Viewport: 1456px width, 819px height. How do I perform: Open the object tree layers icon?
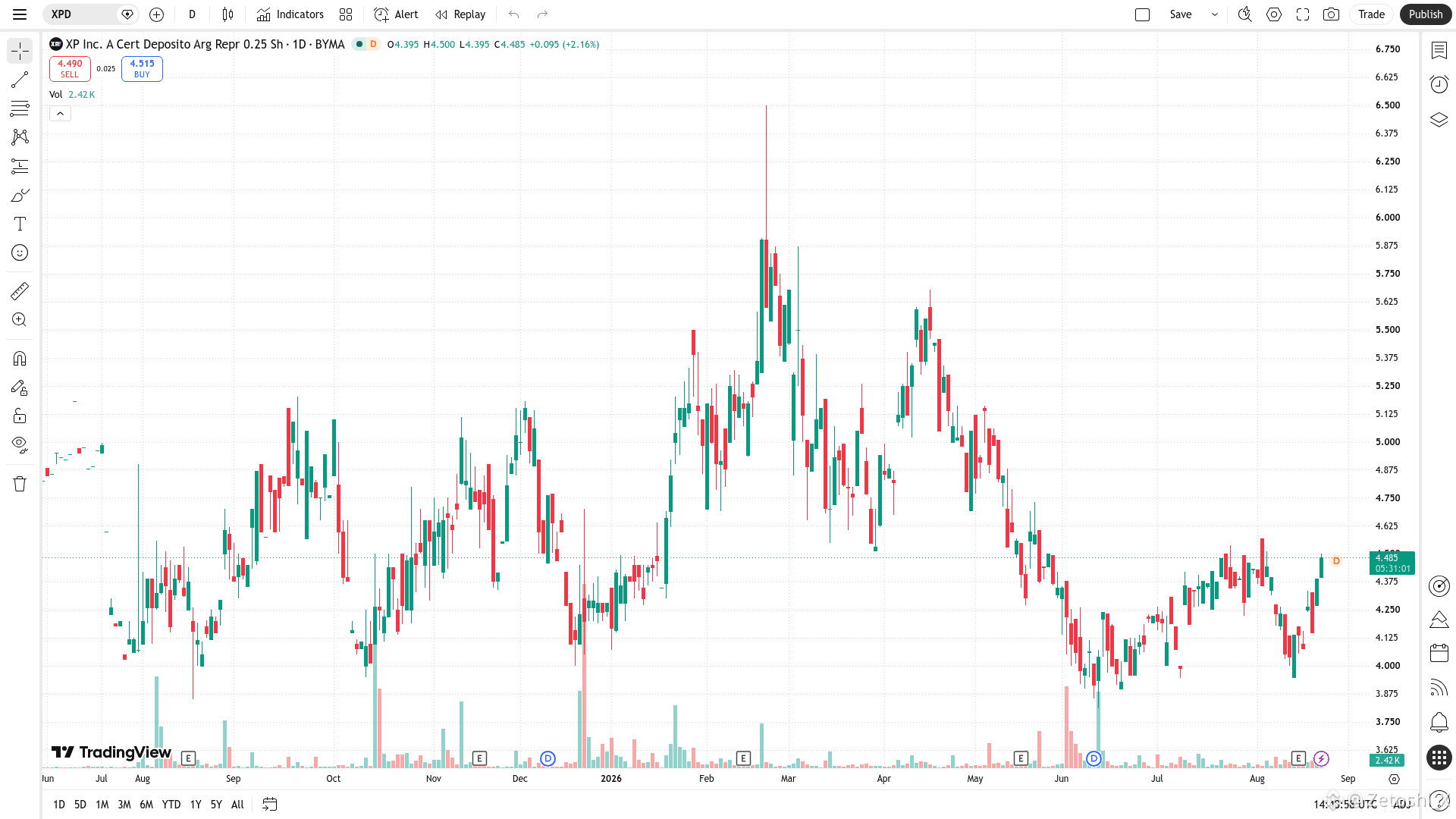point(1439,120)
